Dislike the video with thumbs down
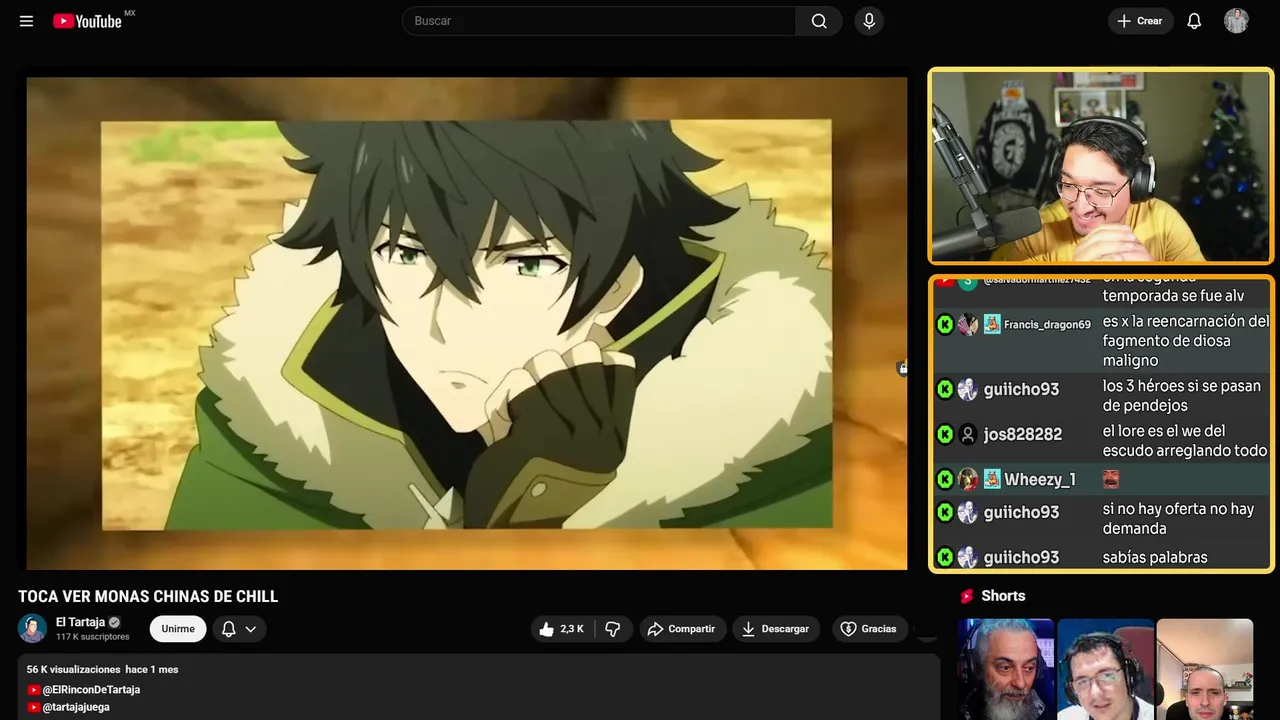The height and width of the screenshot is (720, 1280). point(613,629)
